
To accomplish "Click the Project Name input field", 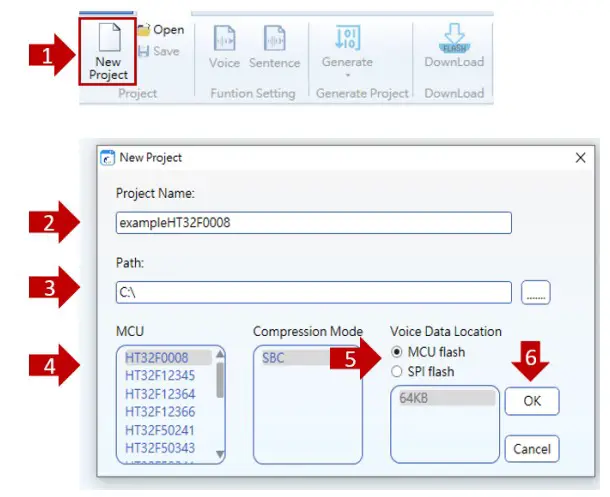I will (x=314, y=223).
